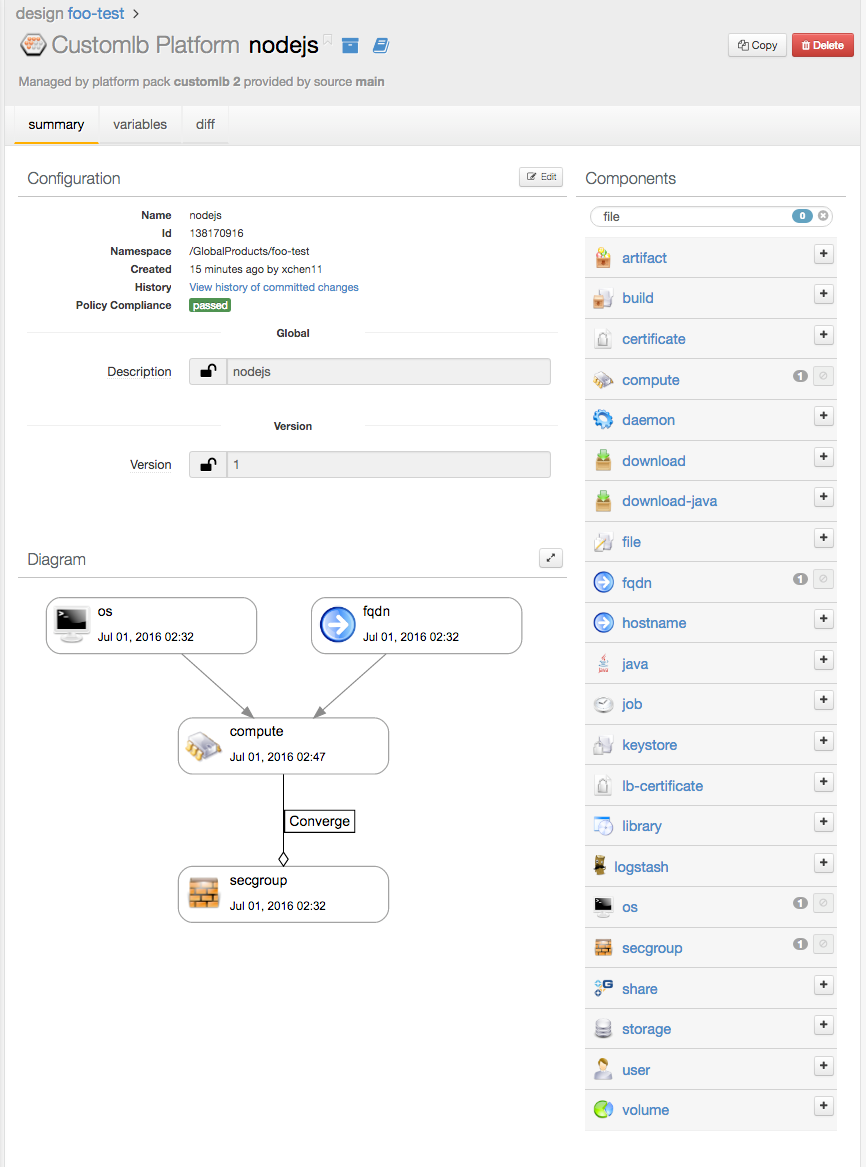Viewport: 866px width, 1167px height.
Task: Click the blue archive box icon in the header
Action: tap(349, 45)
